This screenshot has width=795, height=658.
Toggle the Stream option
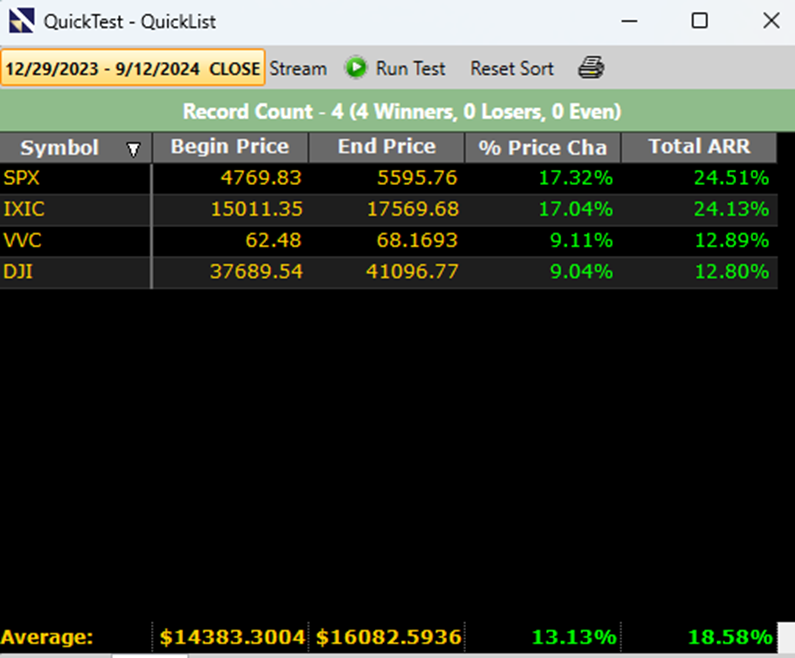(x=298, y=69)
